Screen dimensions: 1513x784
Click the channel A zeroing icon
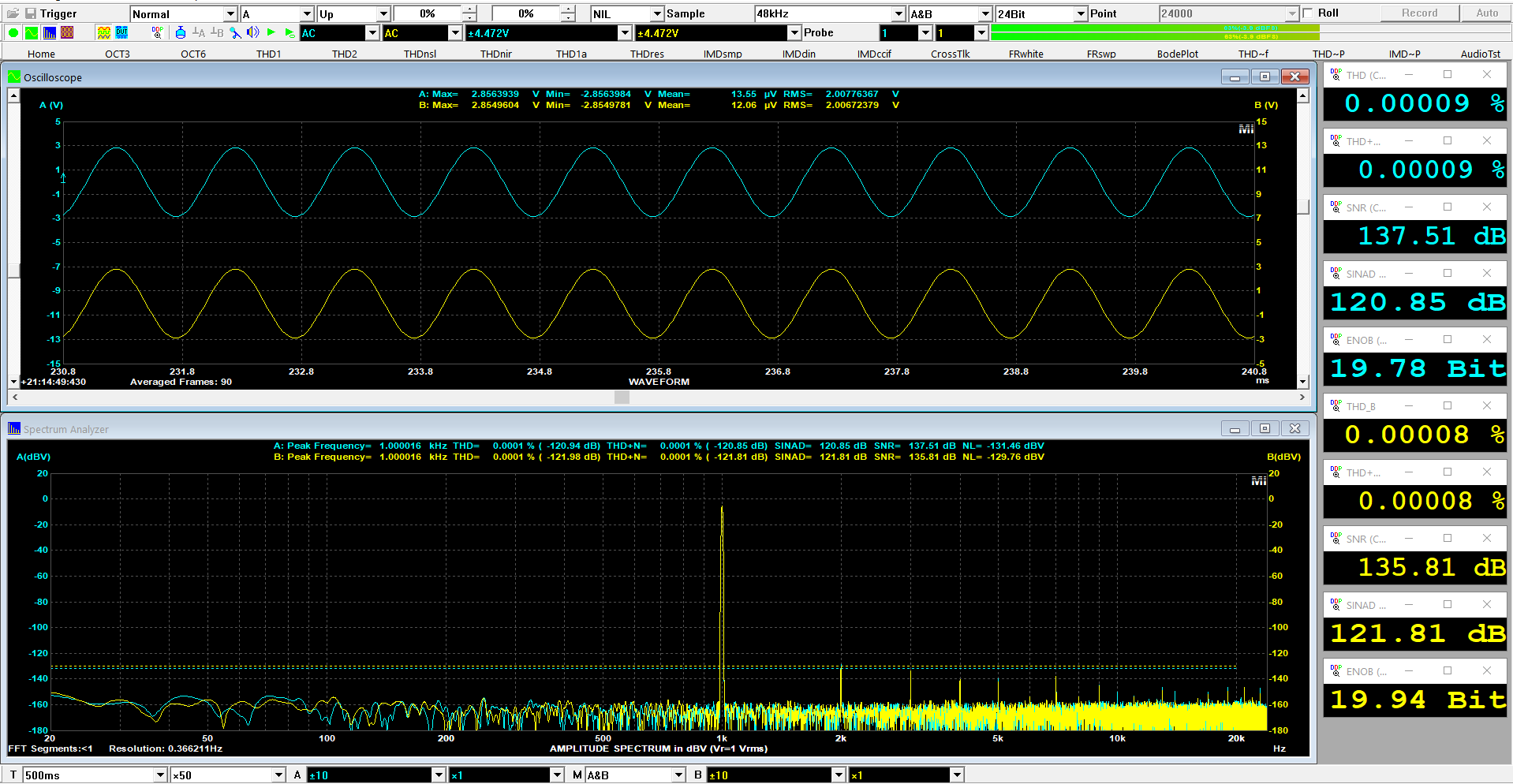(x=199, y=33)
